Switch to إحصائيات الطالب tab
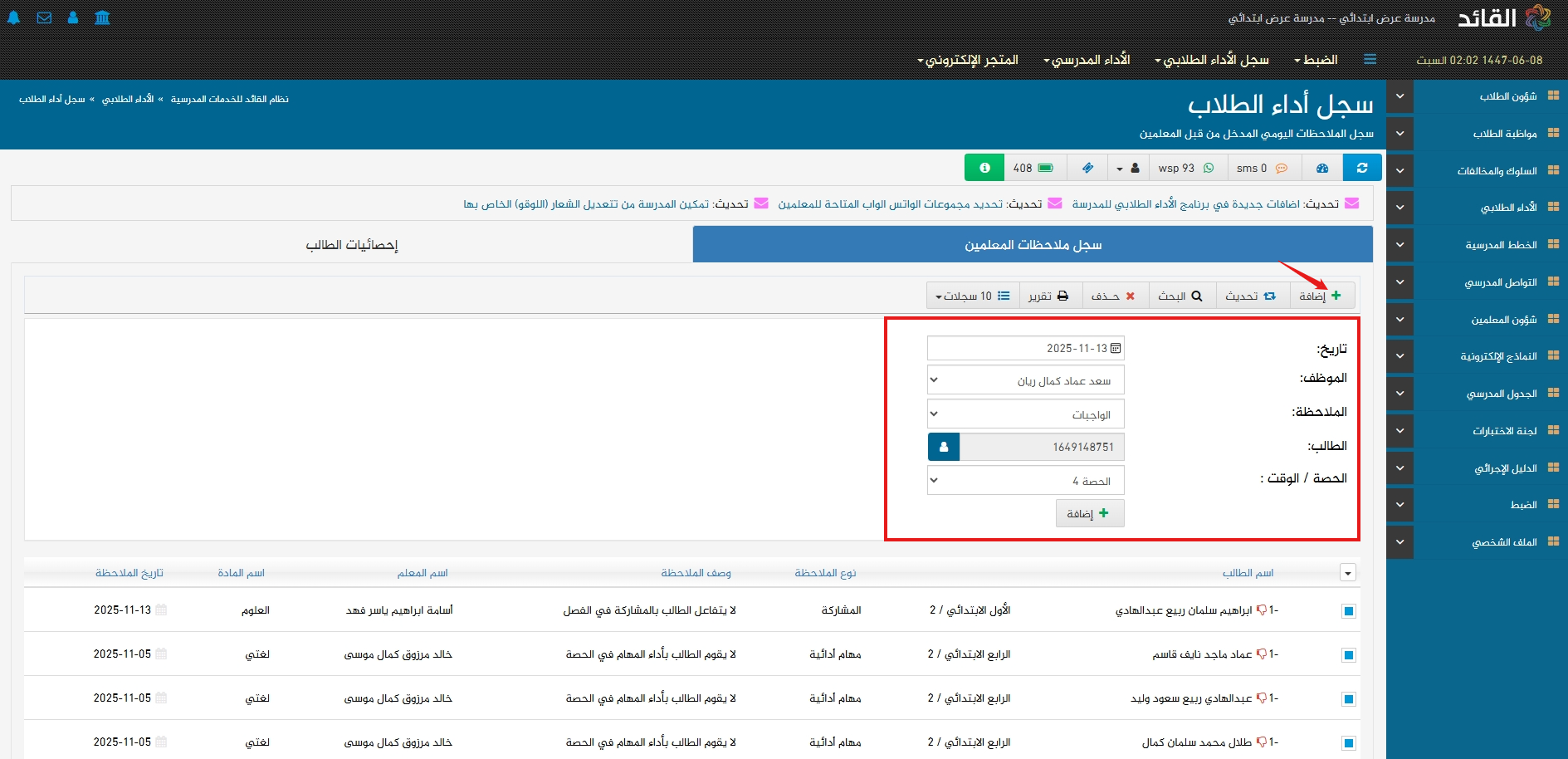 point(352,245)
